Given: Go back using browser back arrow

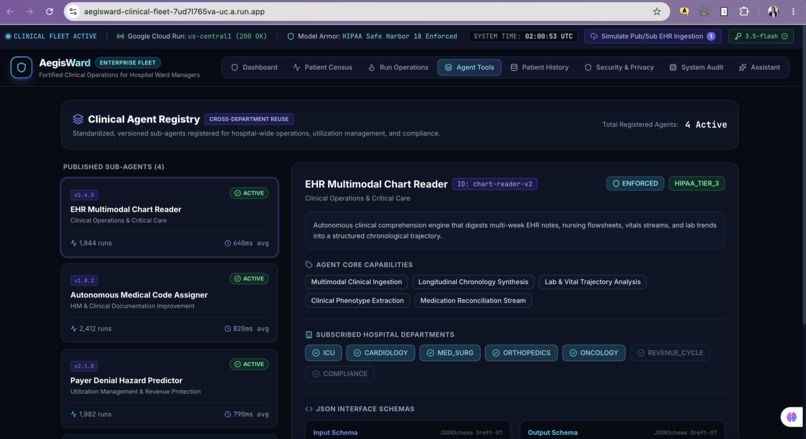Looking at the screenshot, I should [10, 11].
